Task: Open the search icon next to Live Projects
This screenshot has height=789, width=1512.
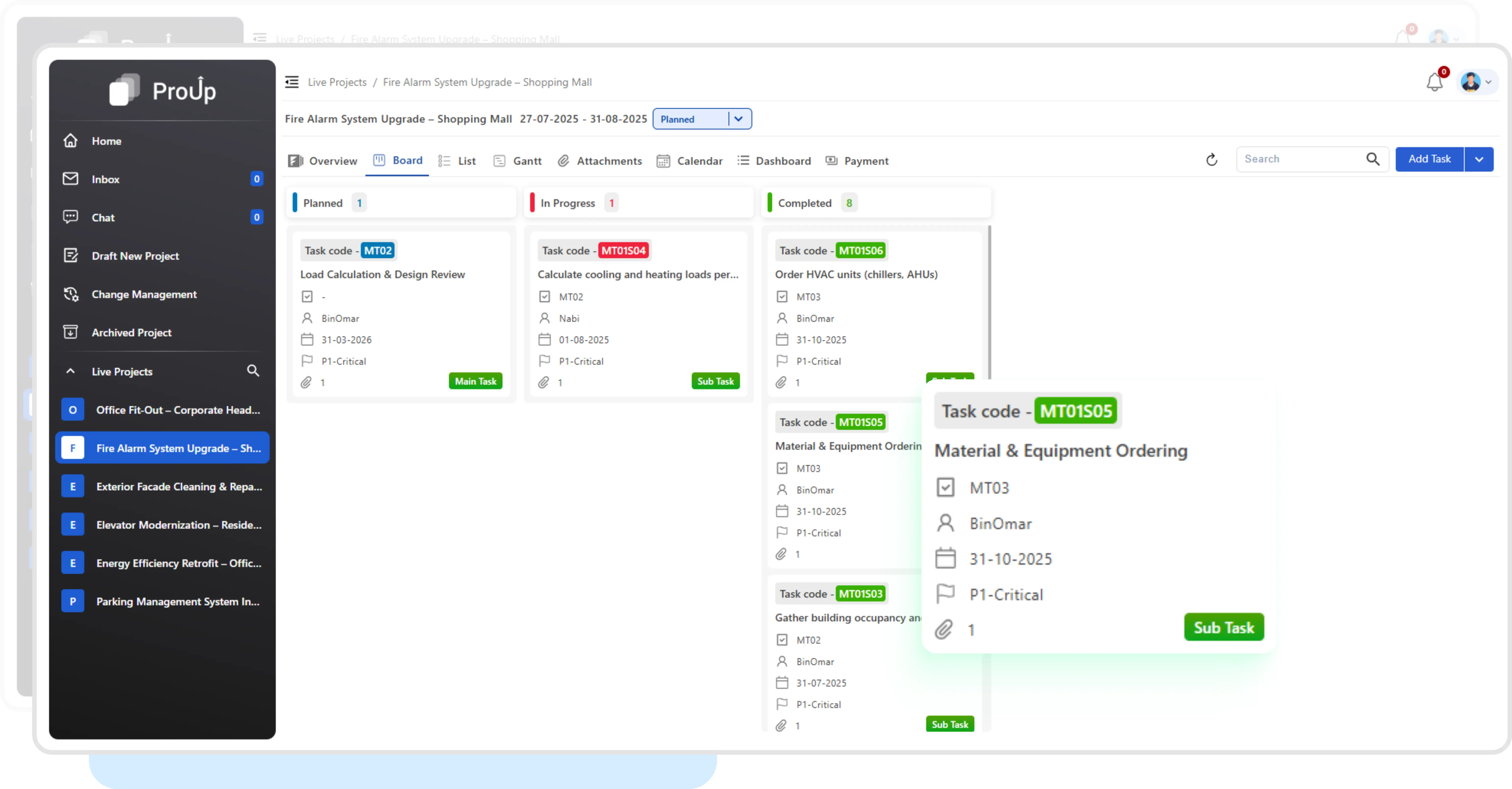Action: pyautogui.click(x=253, y=370)
